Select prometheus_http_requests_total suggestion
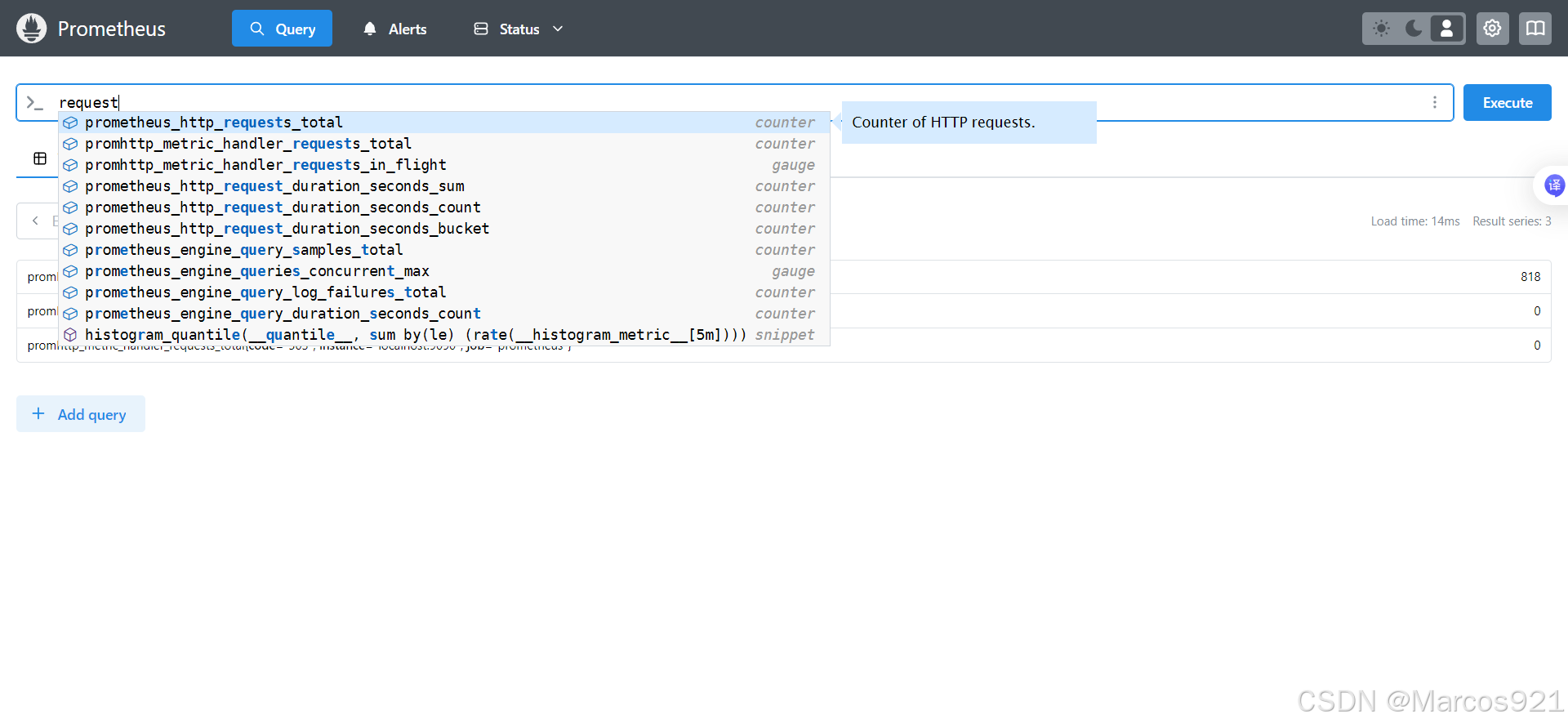 [x=444, y=123]
